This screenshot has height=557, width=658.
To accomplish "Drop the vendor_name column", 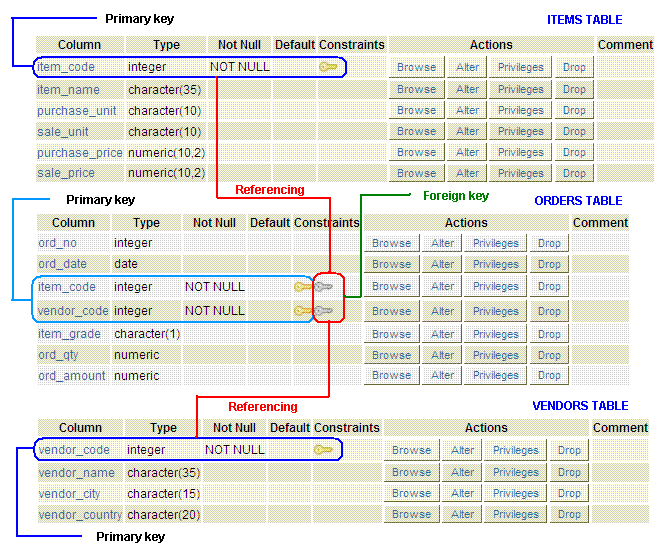I will tap(569, 472).
